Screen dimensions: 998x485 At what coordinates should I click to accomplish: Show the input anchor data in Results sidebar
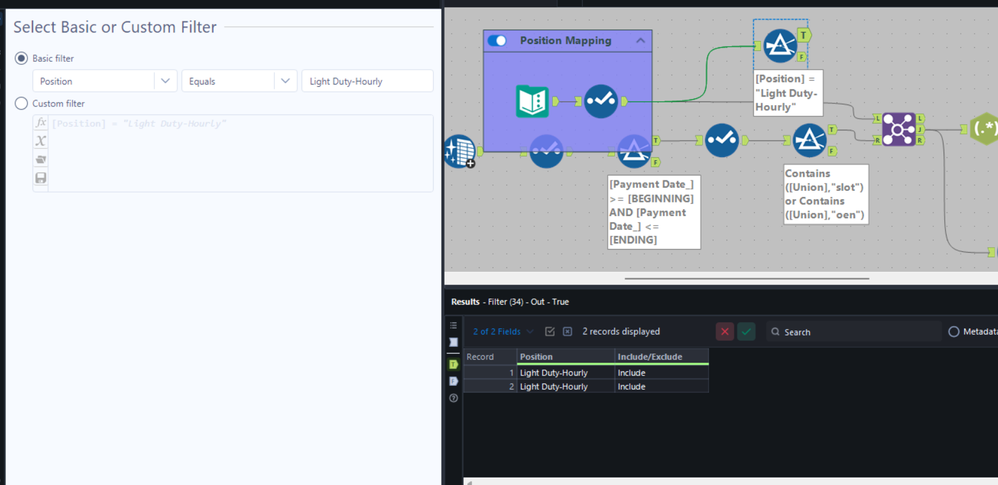tap(453, 342)
